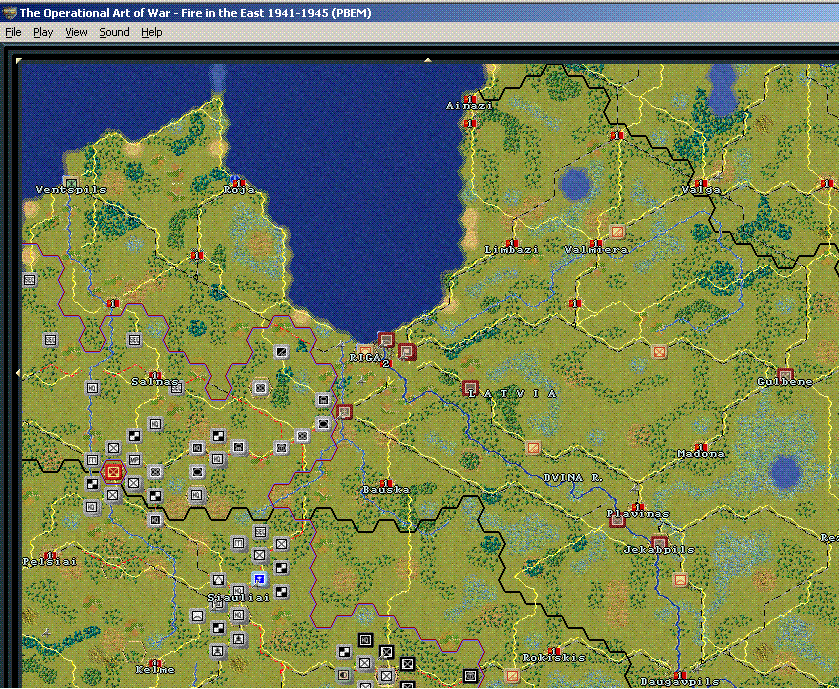
Task: Open the Help menu
Action: 152,32
